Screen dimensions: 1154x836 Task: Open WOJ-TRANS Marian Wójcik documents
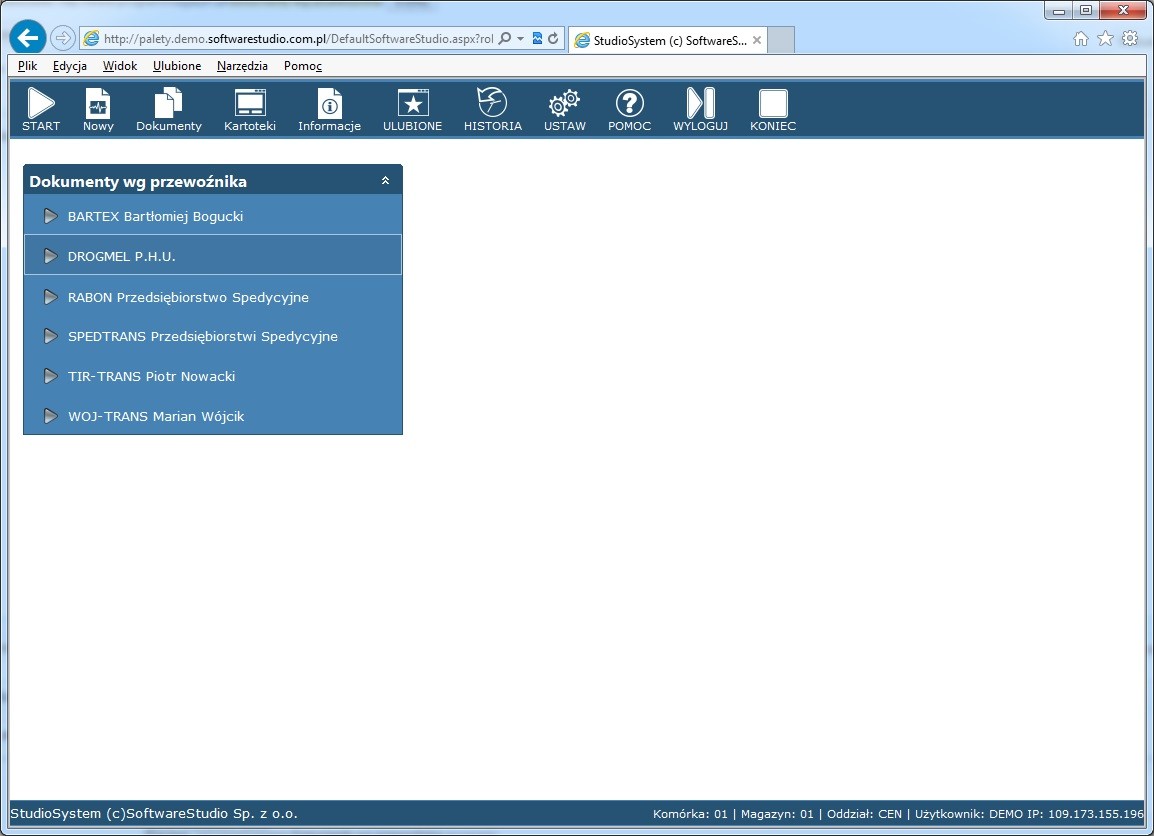point(213,416)
